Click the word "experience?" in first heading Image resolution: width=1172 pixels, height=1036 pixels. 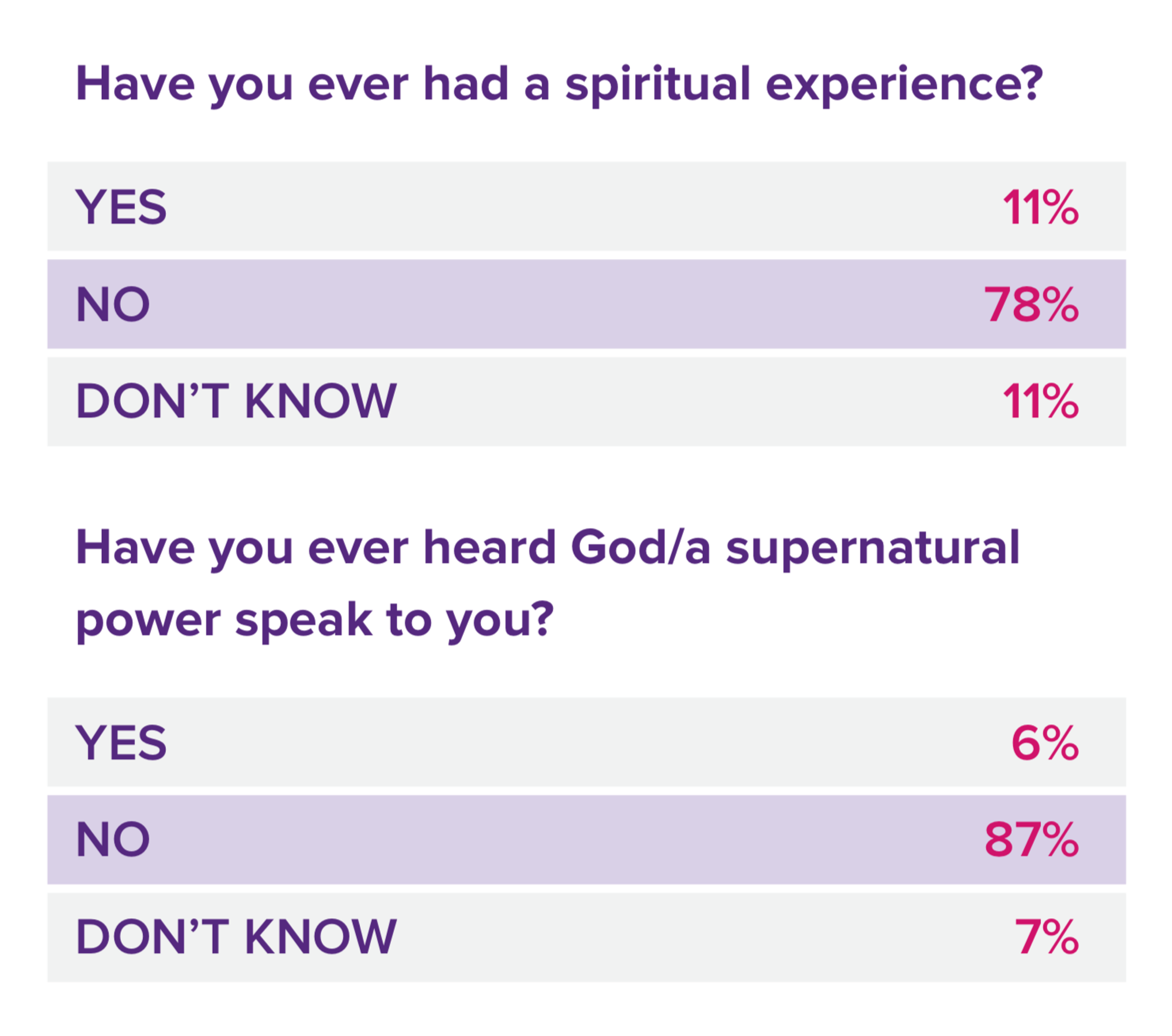click(904, 85)
